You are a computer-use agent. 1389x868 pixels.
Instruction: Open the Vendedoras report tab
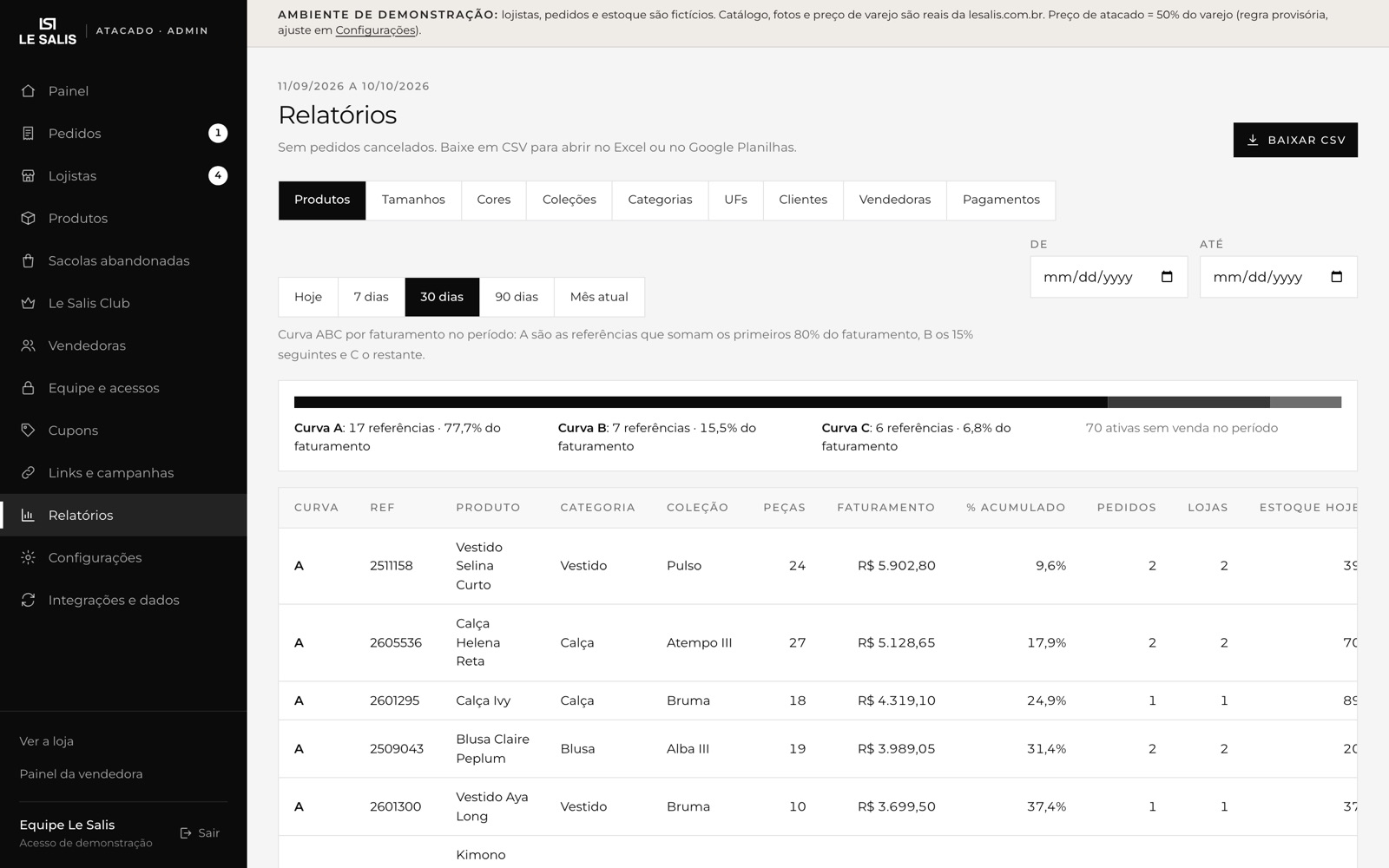click(895, 200)
